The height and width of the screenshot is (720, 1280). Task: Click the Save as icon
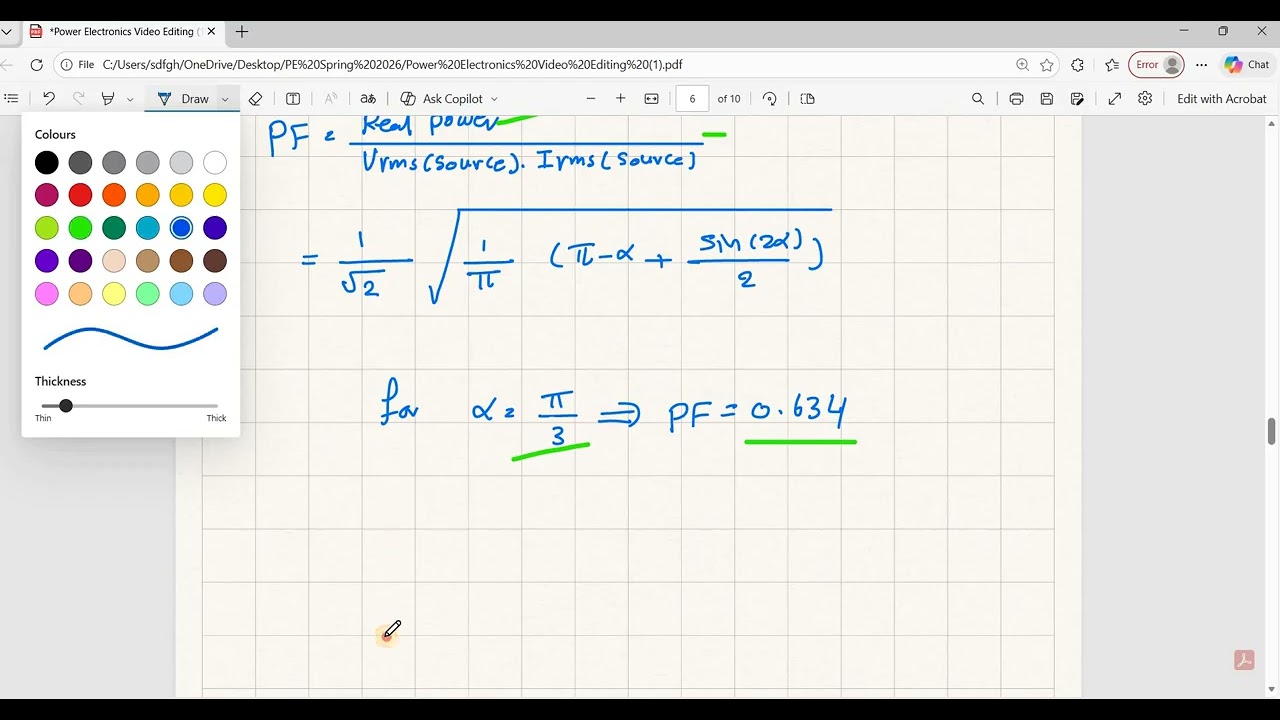click(x=1077, y=99)
